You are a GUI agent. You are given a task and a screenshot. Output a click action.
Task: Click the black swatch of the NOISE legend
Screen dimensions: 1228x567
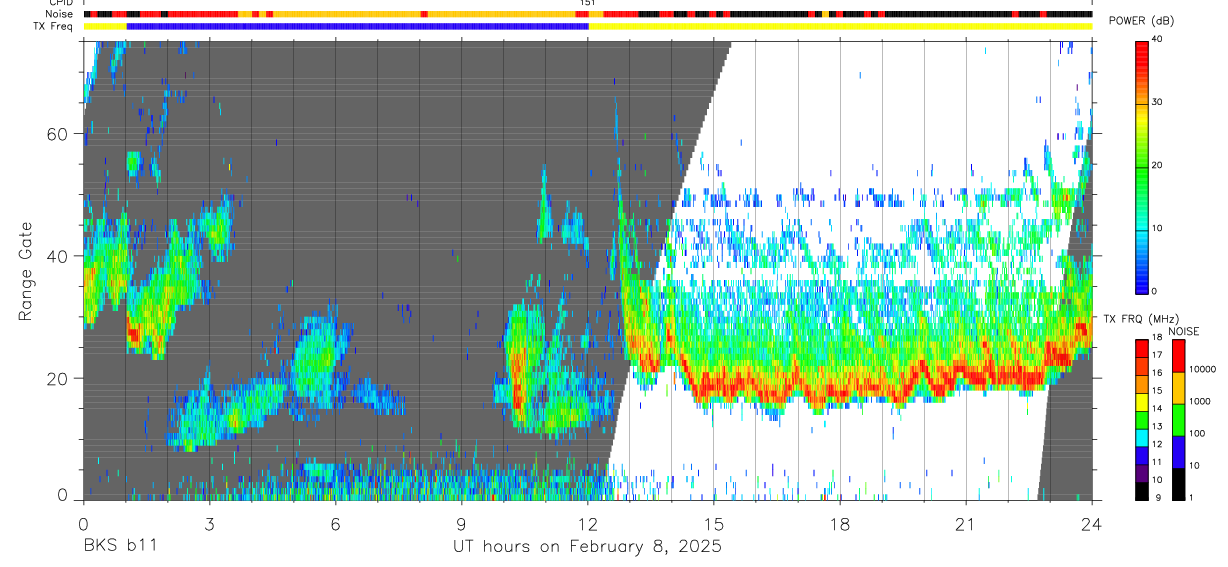pyautogui.click(x=1177, y=483)
